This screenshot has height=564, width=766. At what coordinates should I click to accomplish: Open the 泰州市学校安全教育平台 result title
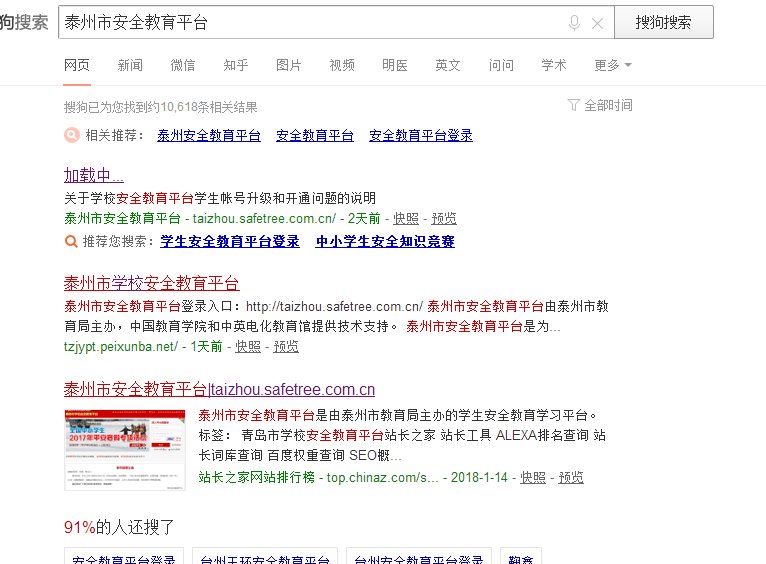pos(151,283)
